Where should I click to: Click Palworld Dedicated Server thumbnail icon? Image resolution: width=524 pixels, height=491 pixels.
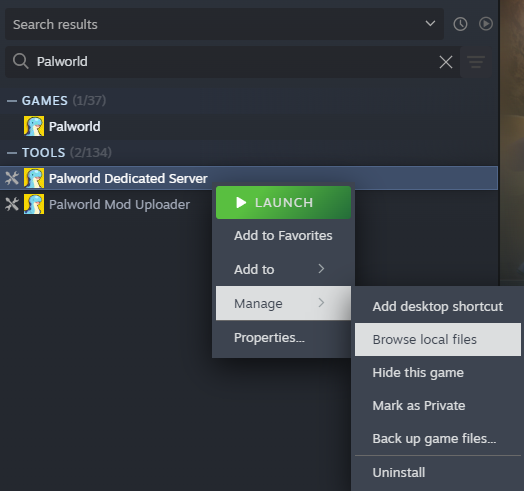point(34,178)
